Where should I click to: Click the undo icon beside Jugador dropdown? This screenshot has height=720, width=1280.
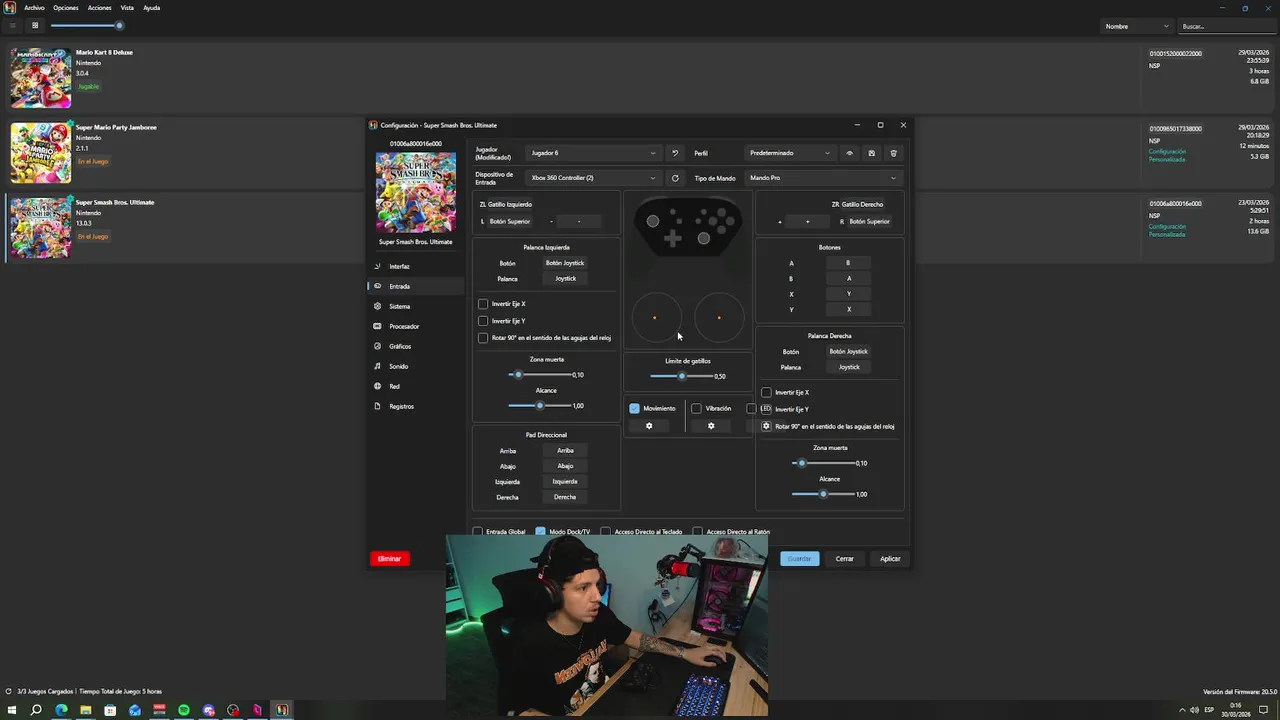(675, 153)
